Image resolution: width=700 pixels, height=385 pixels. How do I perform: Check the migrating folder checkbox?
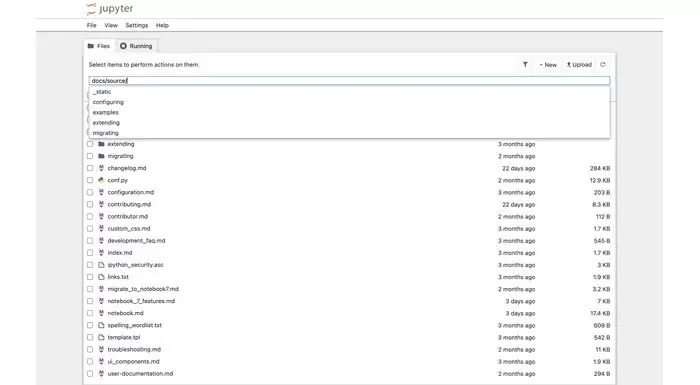90,156
